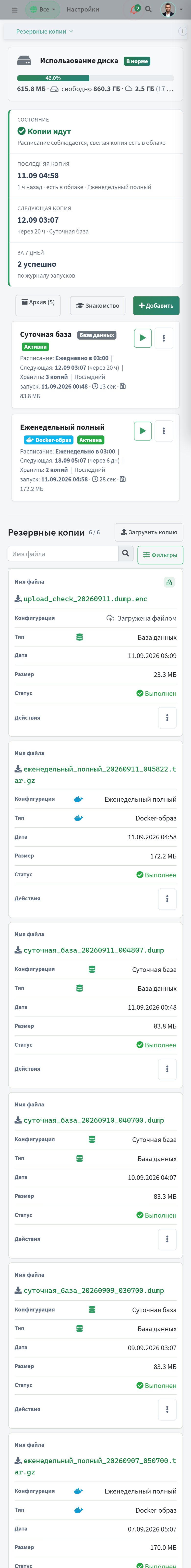Screen dimensions: 191x1568
Task: Open actions menu for суточная_база_20260910
Action: (167, 1239)
